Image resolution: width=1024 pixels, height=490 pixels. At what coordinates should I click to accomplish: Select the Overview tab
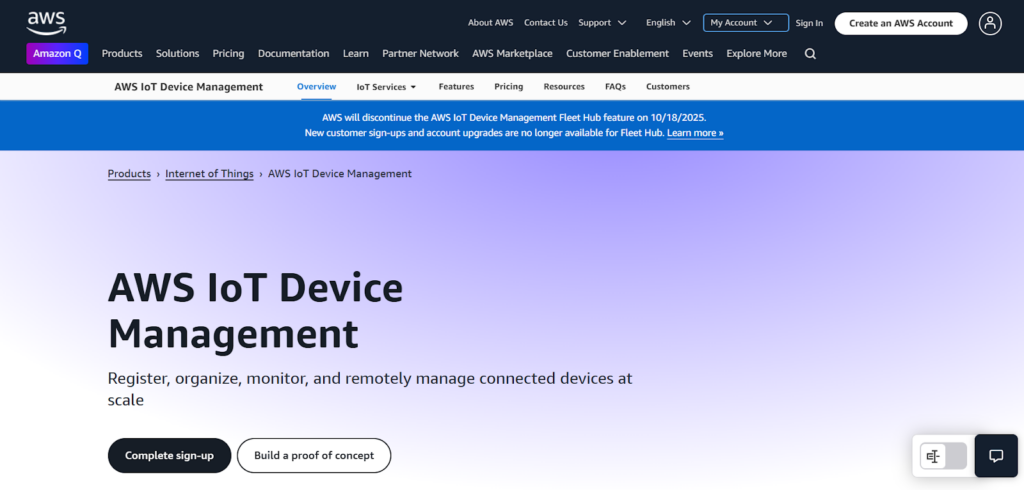pyautogui.click(x=316, y=87)
